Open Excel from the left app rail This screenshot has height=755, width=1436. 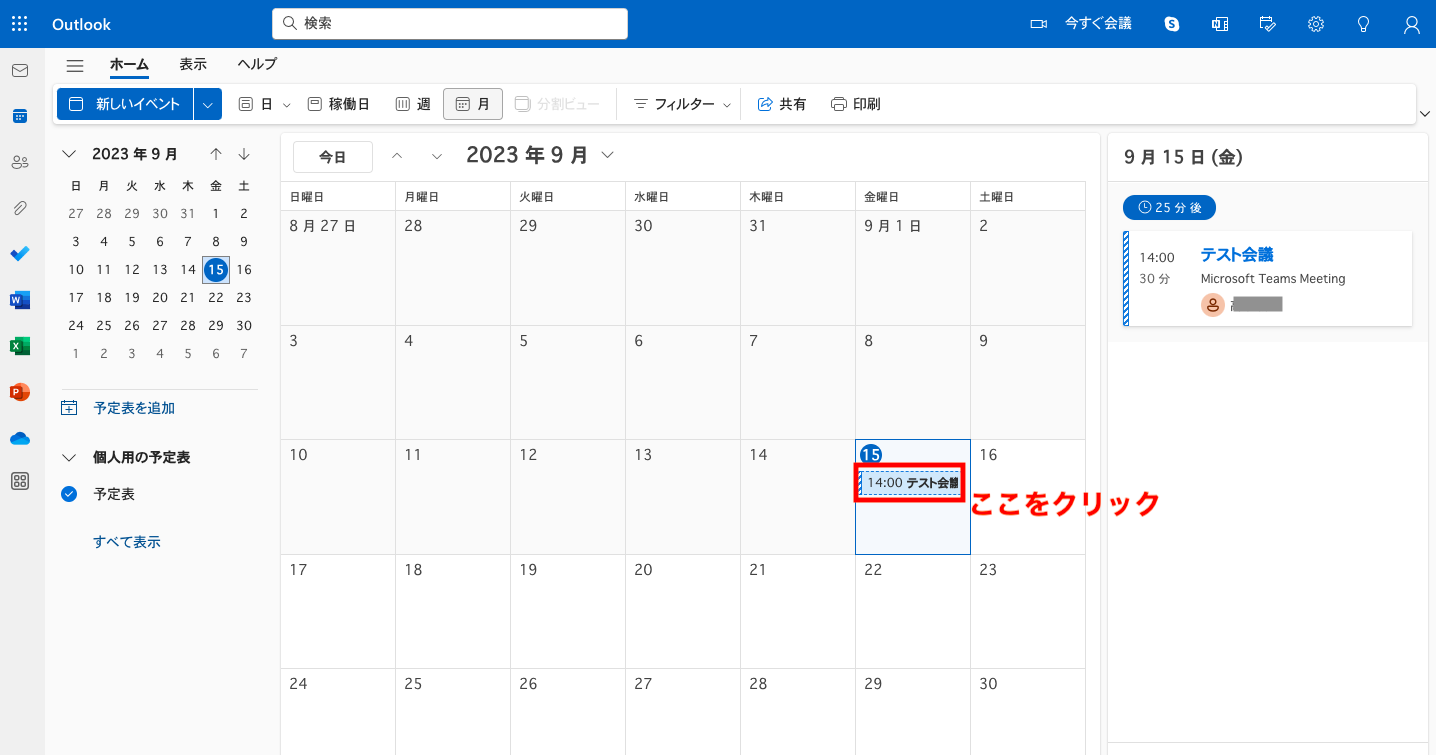pyautogui.click(x=19, y=345)
